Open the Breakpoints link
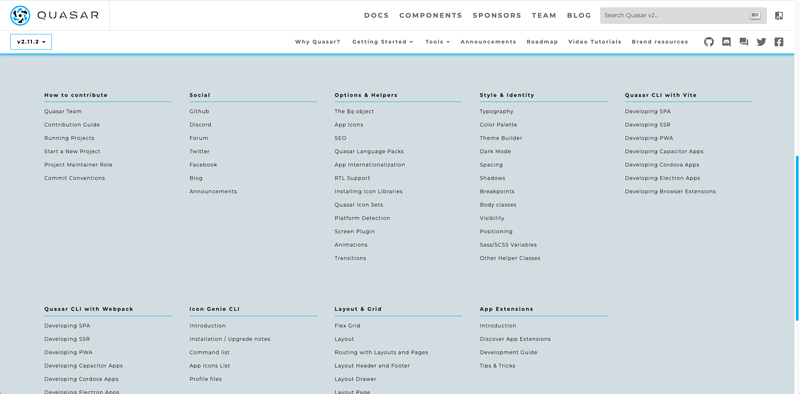 [497, 191]
